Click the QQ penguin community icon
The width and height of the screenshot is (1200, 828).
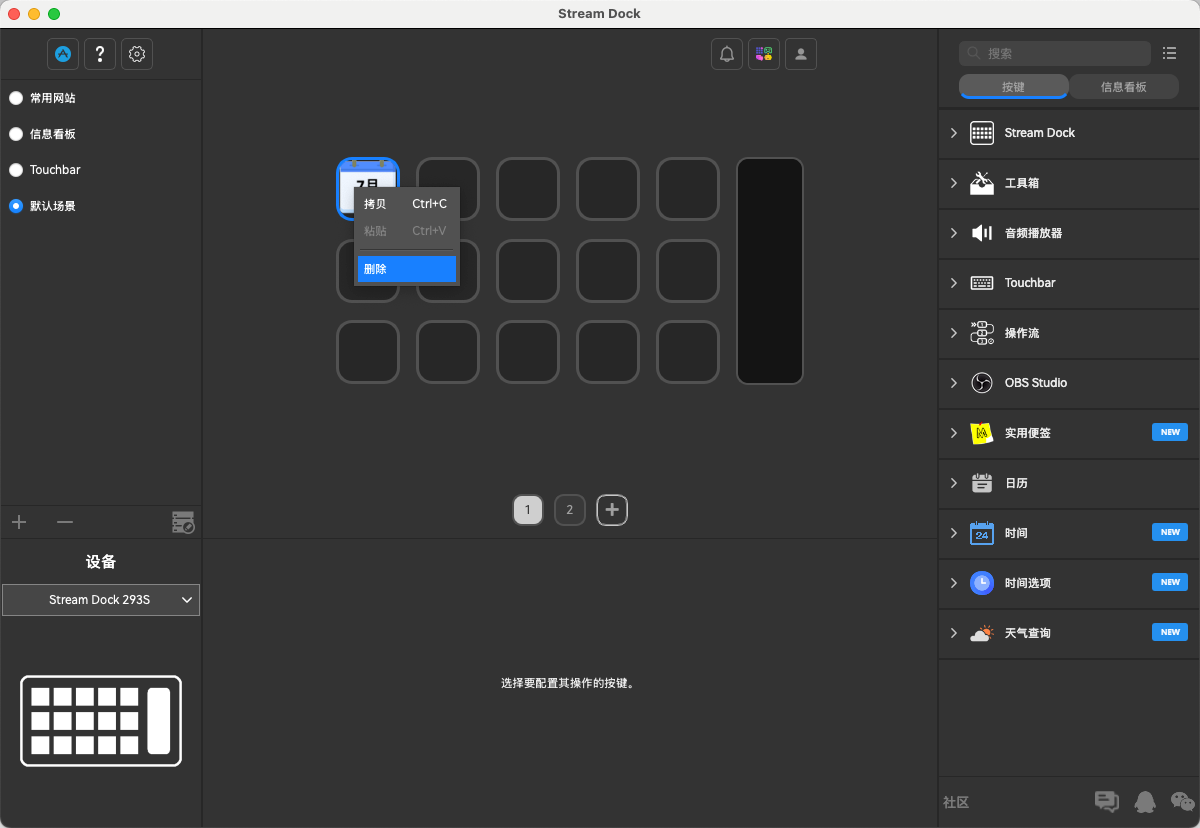pyautogui.click(x=1145, y=801)
